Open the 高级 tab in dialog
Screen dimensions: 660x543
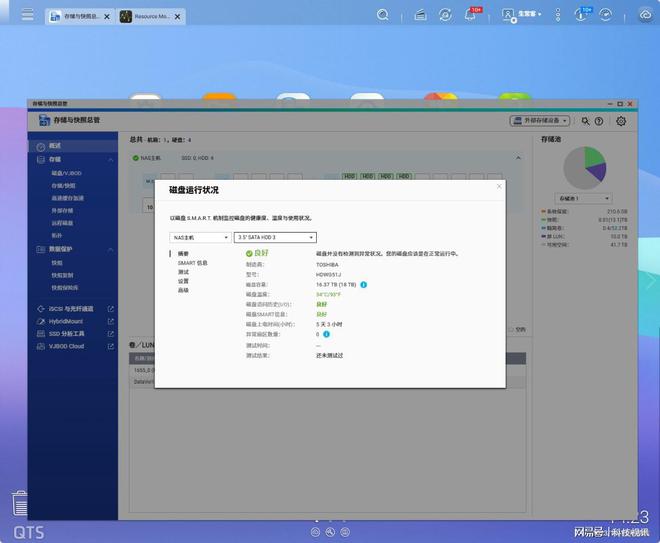(x=183, y=290)
